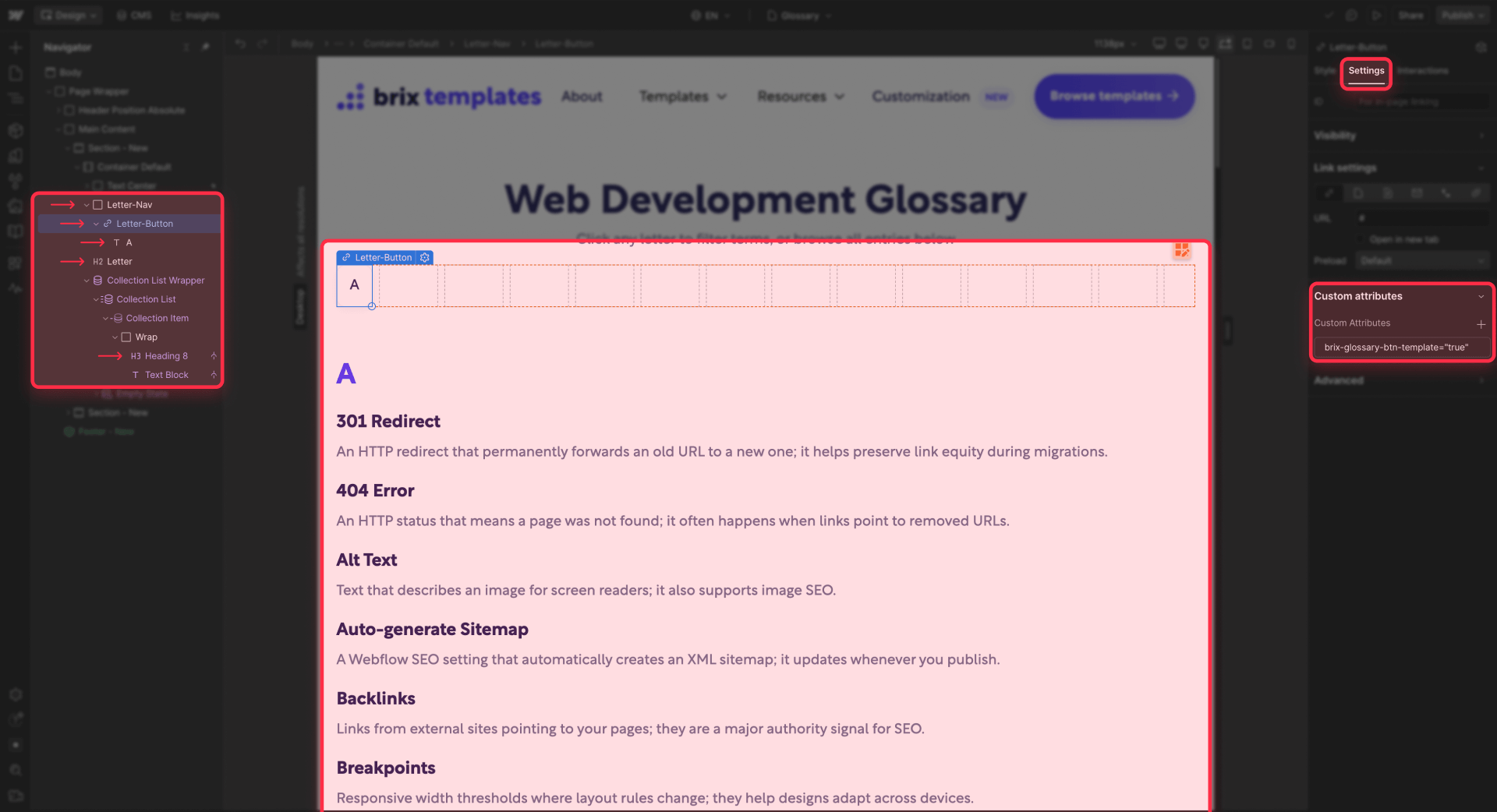Click the A letter button on canvas

[355, 285]
